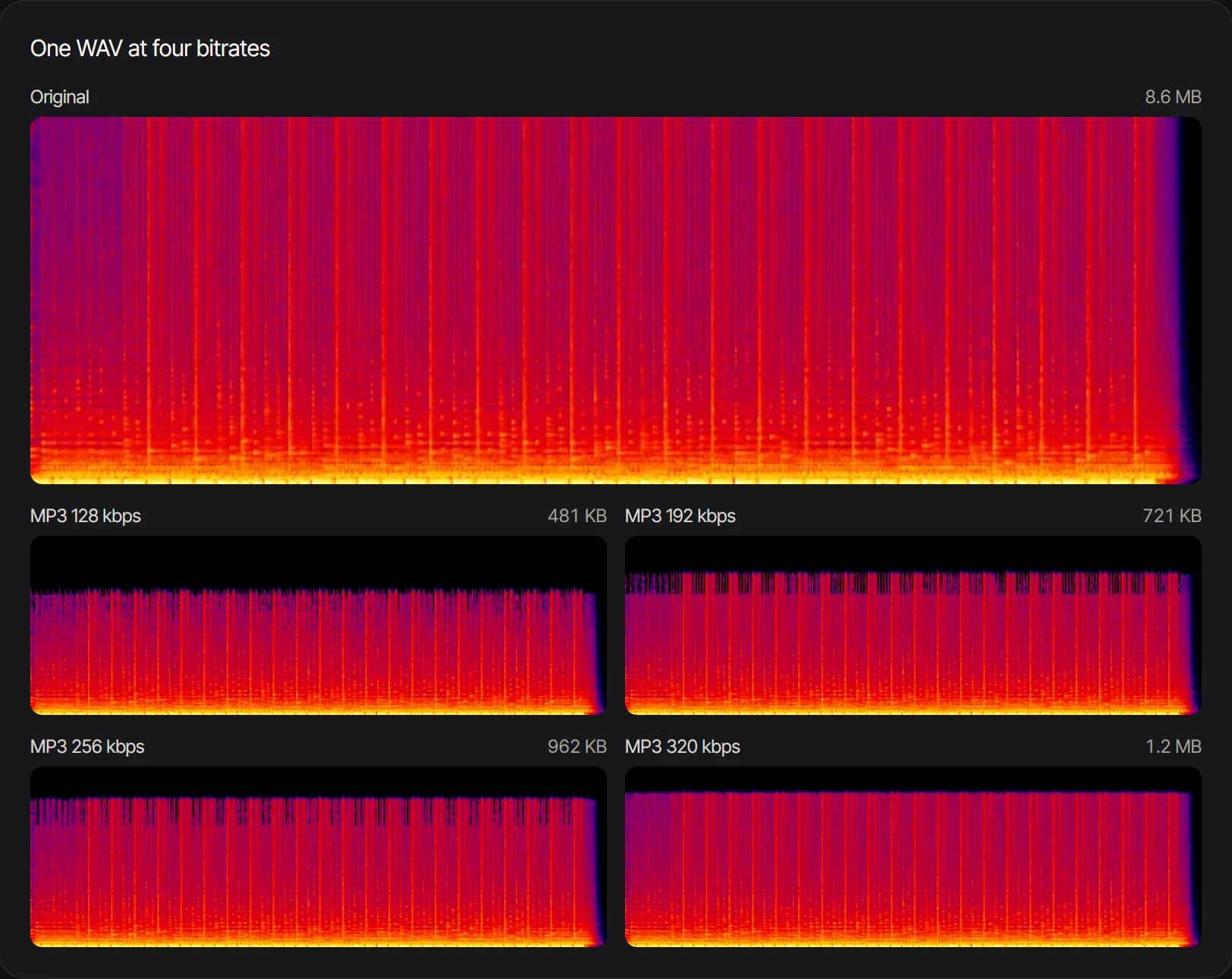Image resolution: width=1232 pixels, height=979 pixels.
Task: Select the '481 KB' file size
Action: point(577,516)
